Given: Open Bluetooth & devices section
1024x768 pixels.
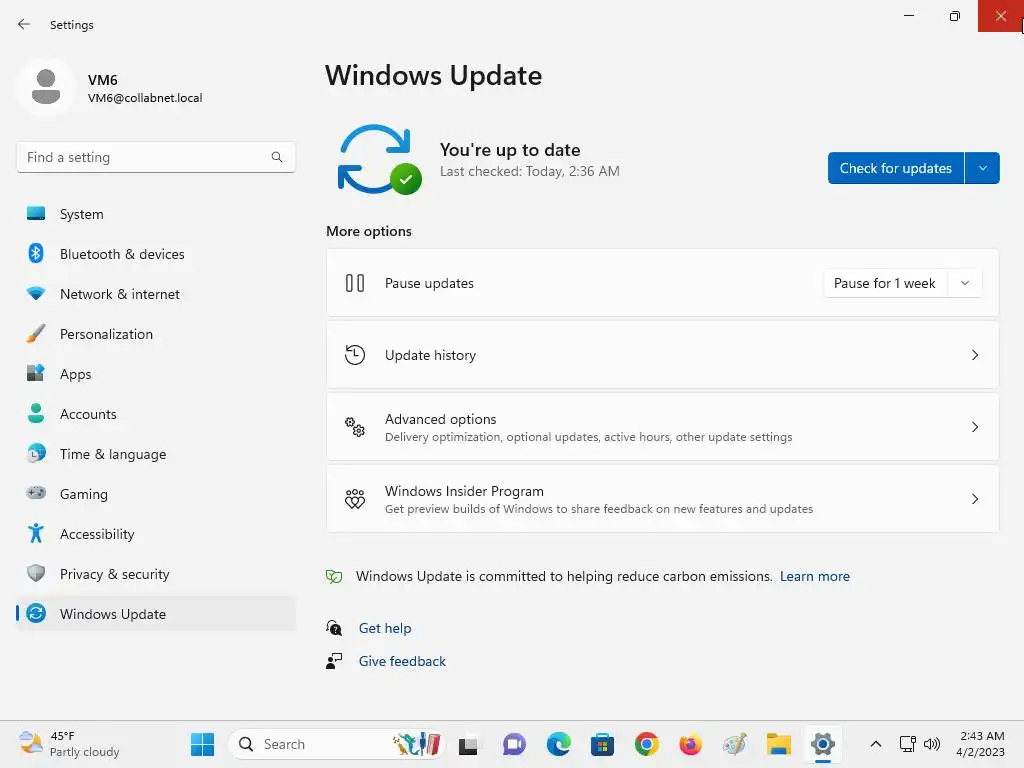Looking at the screenshot, I should click(x=156, y=254).
